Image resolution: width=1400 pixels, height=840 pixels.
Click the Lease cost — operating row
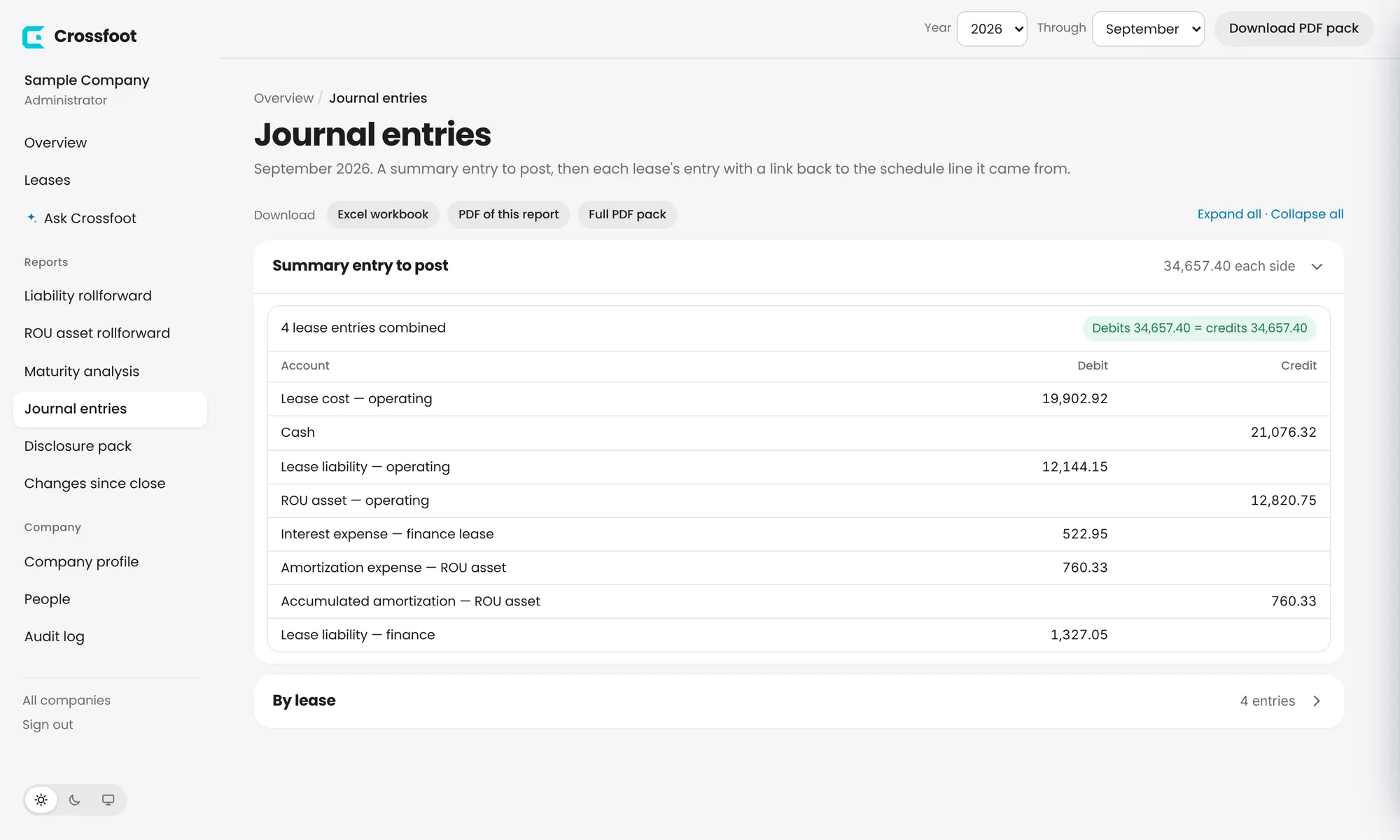tap(799, 399)
